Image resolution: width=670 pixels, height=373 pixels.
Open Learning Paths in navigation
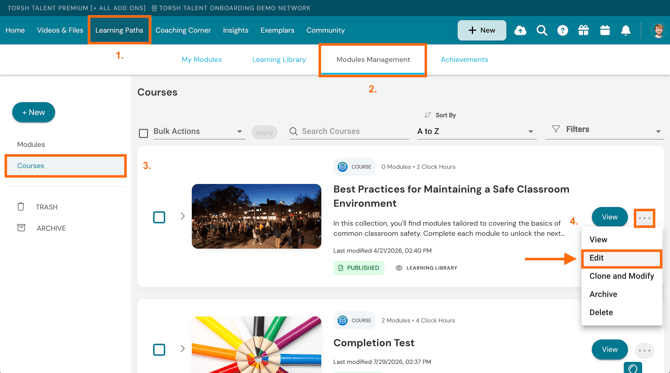tap(119, 30)
